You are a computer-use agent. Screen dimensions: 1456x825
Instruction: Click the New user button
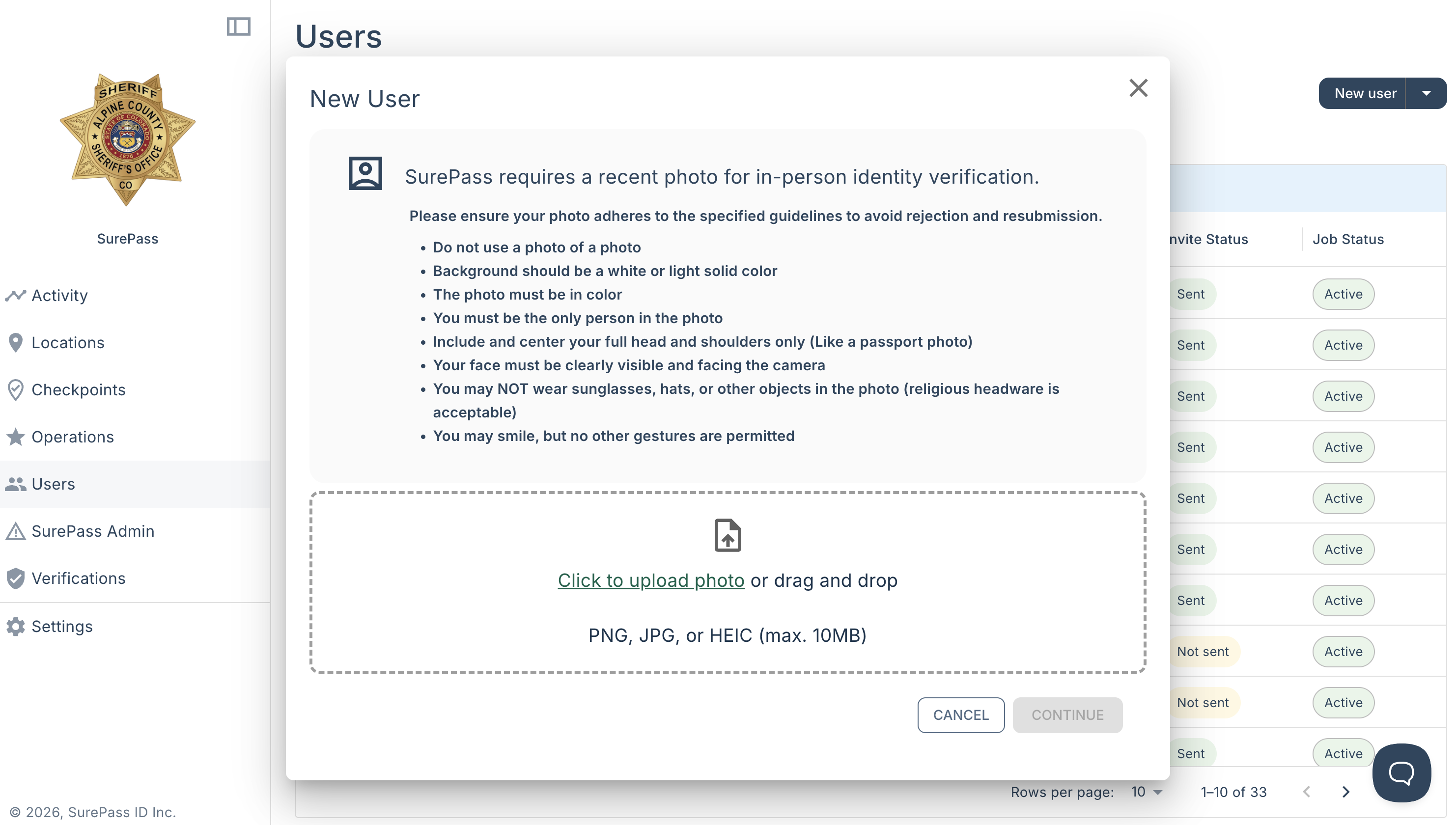pos(1364,93)
